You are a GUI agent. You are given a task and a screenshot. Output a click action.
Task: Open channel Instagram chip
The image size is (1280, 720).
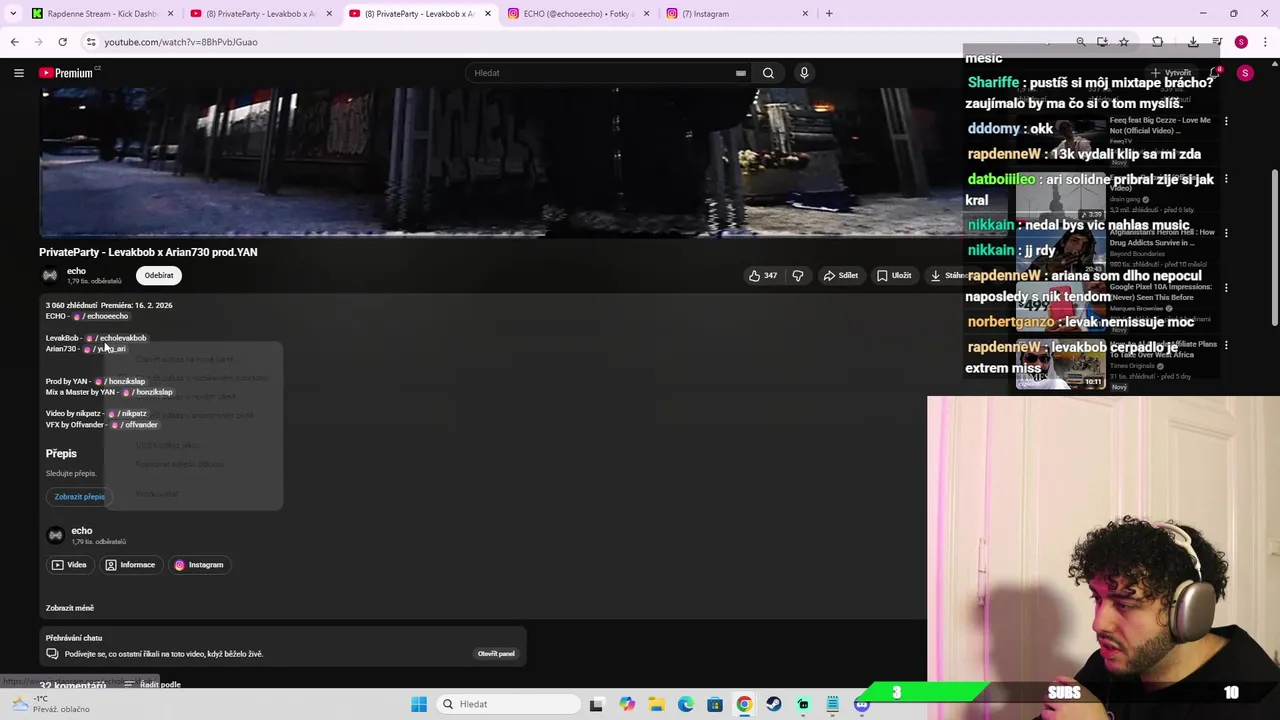pos(198,565)
